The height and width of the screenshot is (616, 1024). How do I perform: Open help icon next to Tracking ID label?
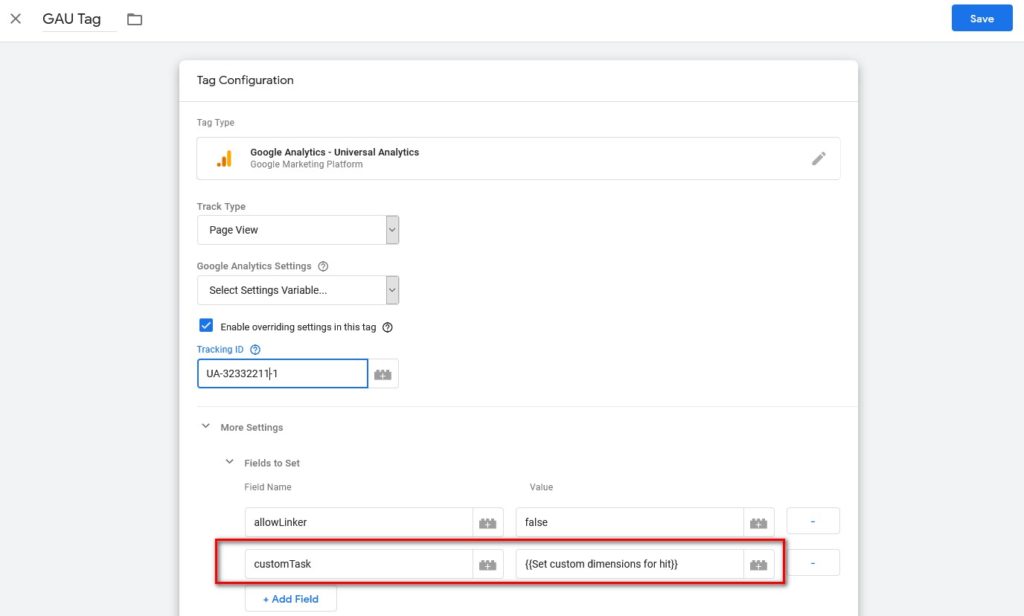pyautogui.click(x=255, y=350)
